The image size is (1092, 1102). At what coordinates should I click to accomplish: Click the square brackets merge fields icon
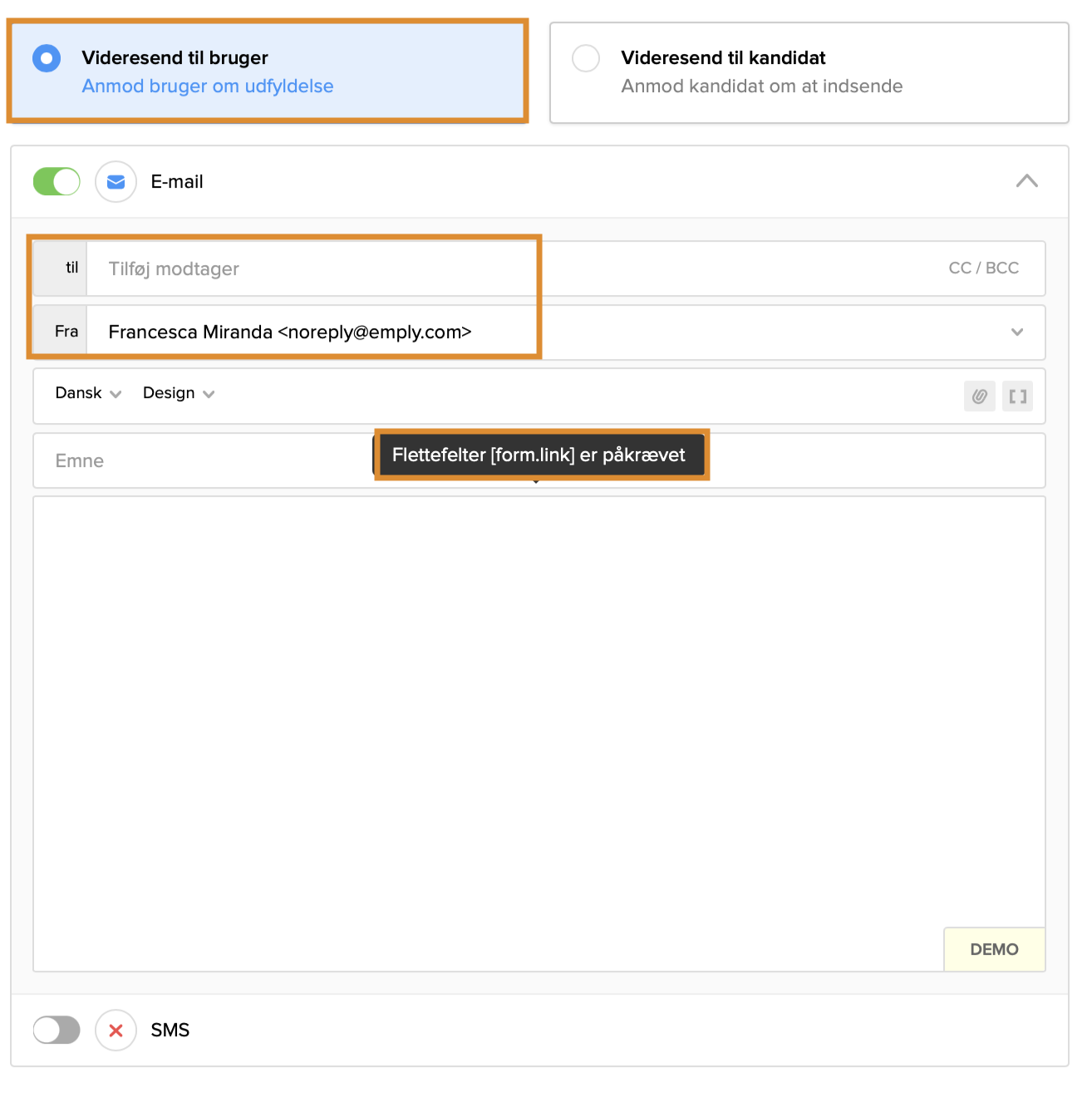point(1017,396)
